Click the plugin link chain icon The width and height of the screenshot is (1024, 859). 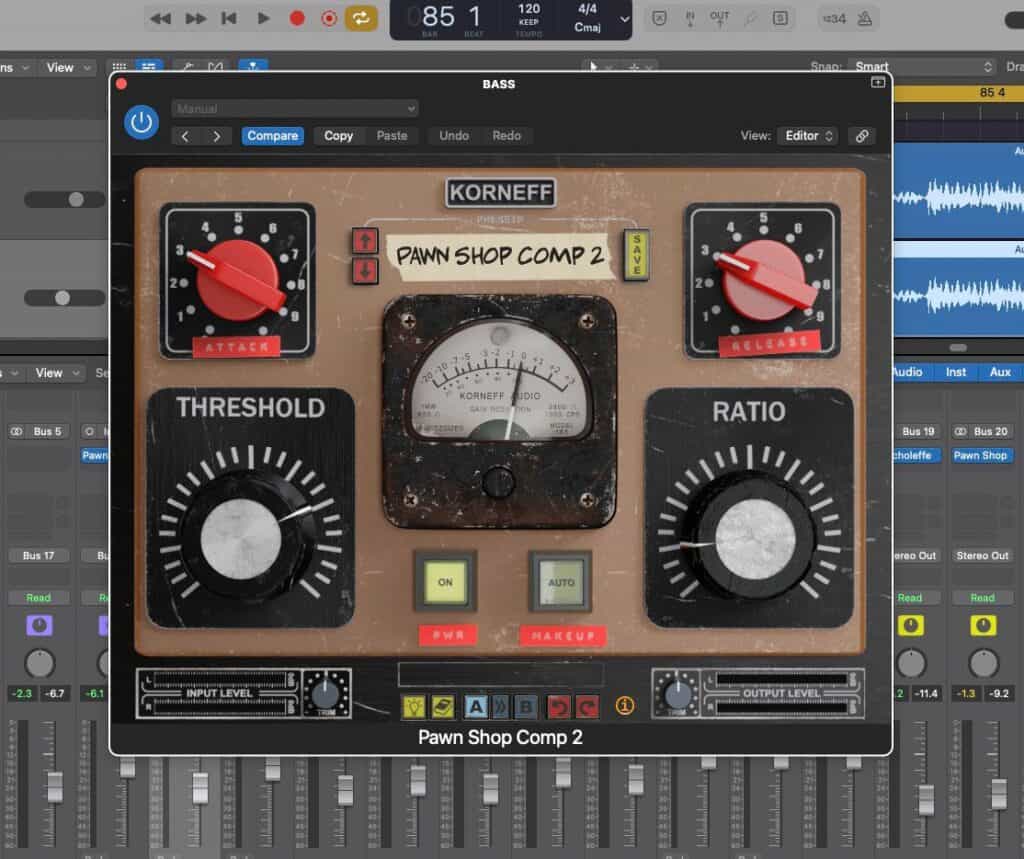coord(862,136)
